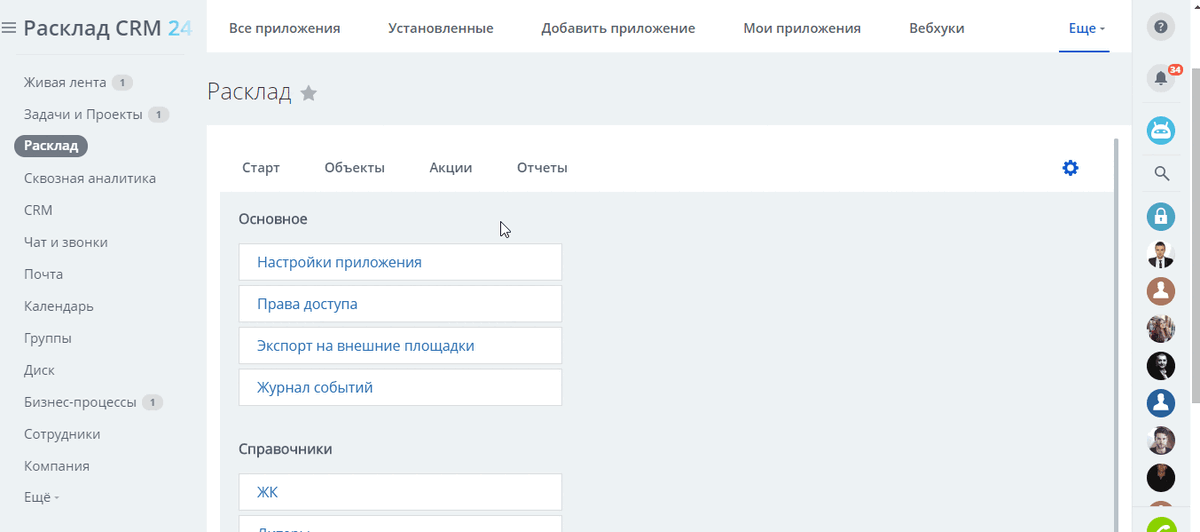1200x532 pixels.
Task: Open CRM in the left sidebar
Action: pyautogui.click(x=38, y=210)
